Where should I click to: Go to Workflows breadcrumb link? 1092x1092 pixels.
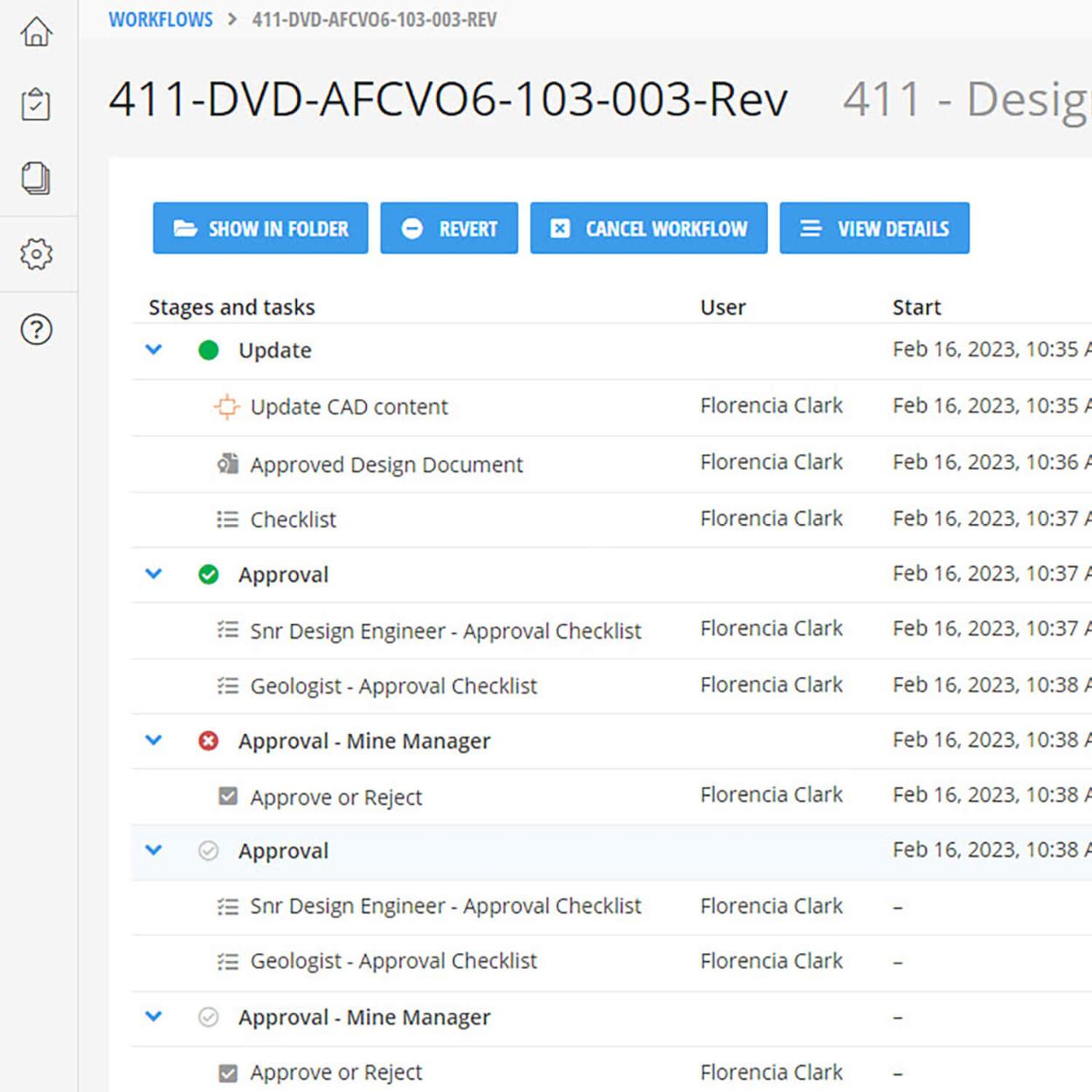tap(161, 19)
